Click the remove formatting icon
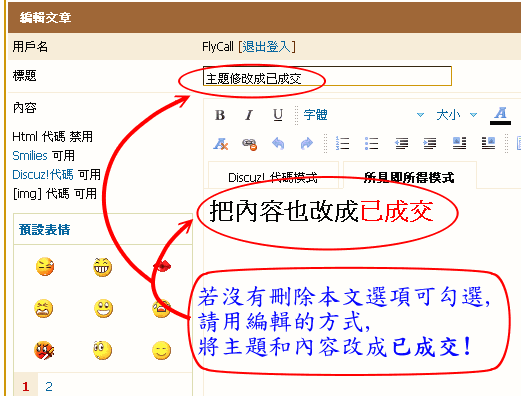521x396 pixels. [220, 144]
